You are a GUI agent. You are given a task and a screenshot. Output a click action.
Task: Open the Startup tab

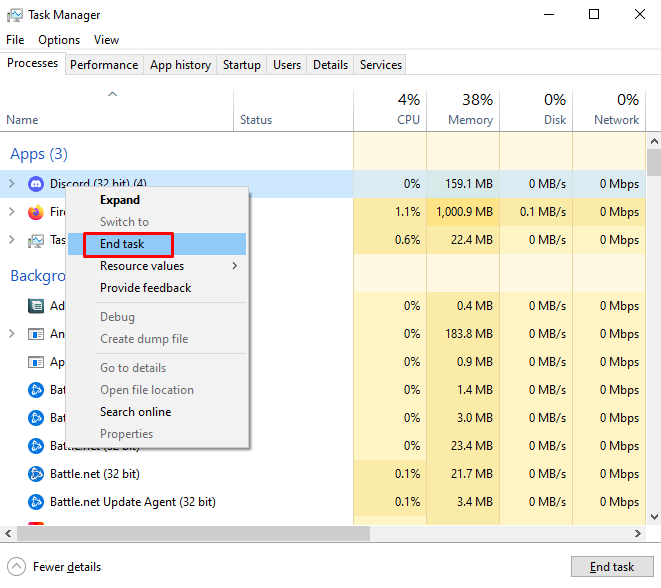241,65
